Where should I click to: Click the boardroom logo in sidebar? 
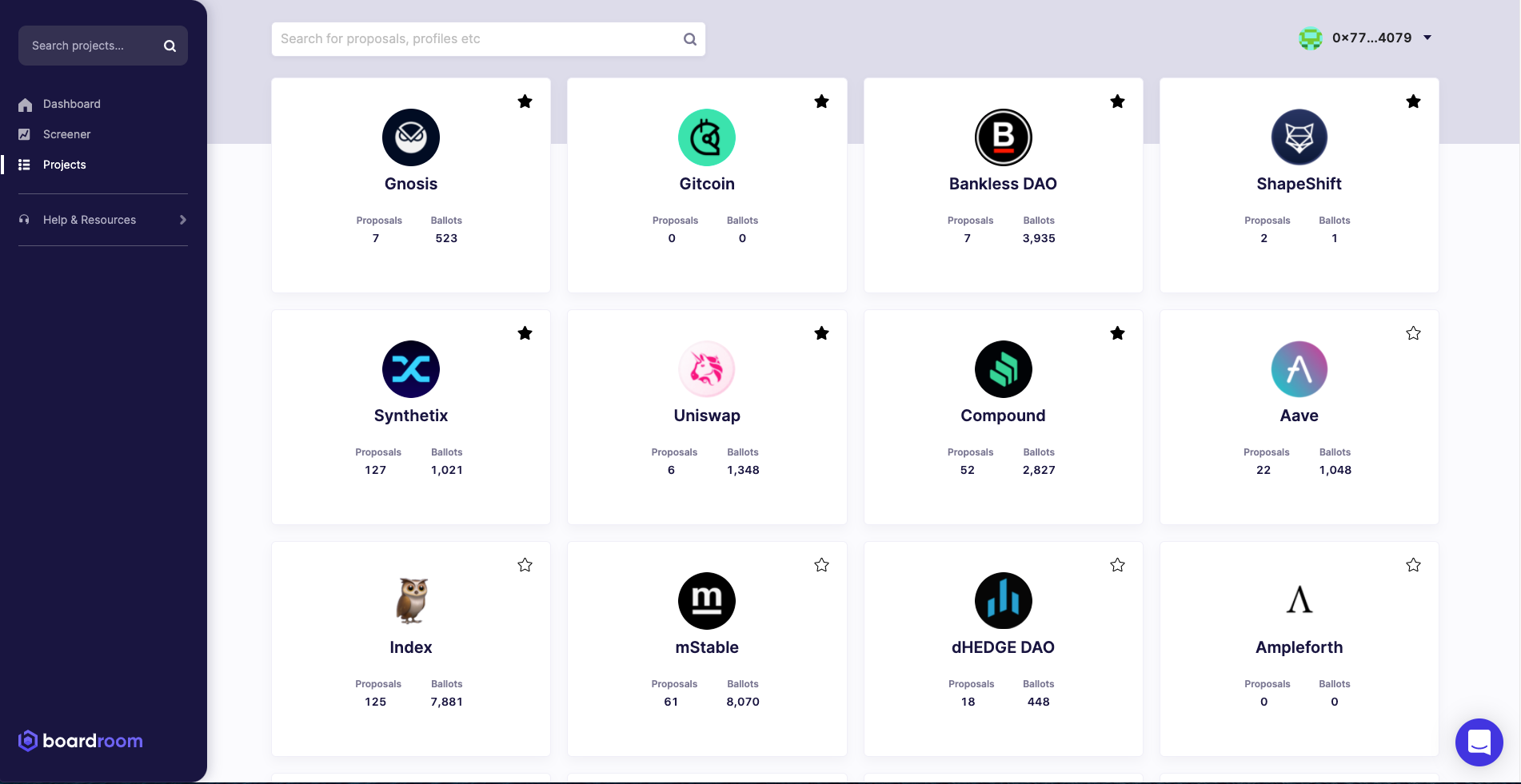(81, 741)
